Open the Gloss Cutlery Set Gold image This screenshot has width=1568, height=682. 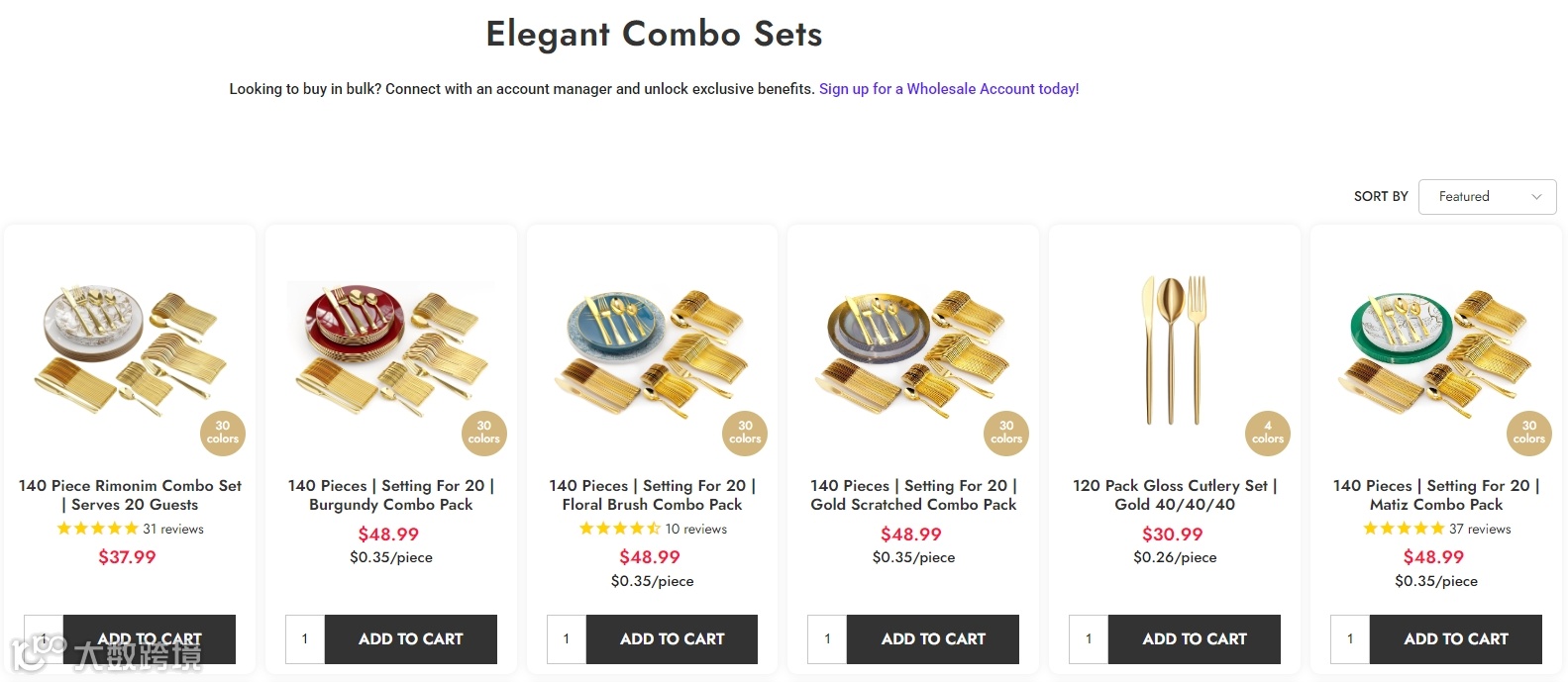point(1174,348)
